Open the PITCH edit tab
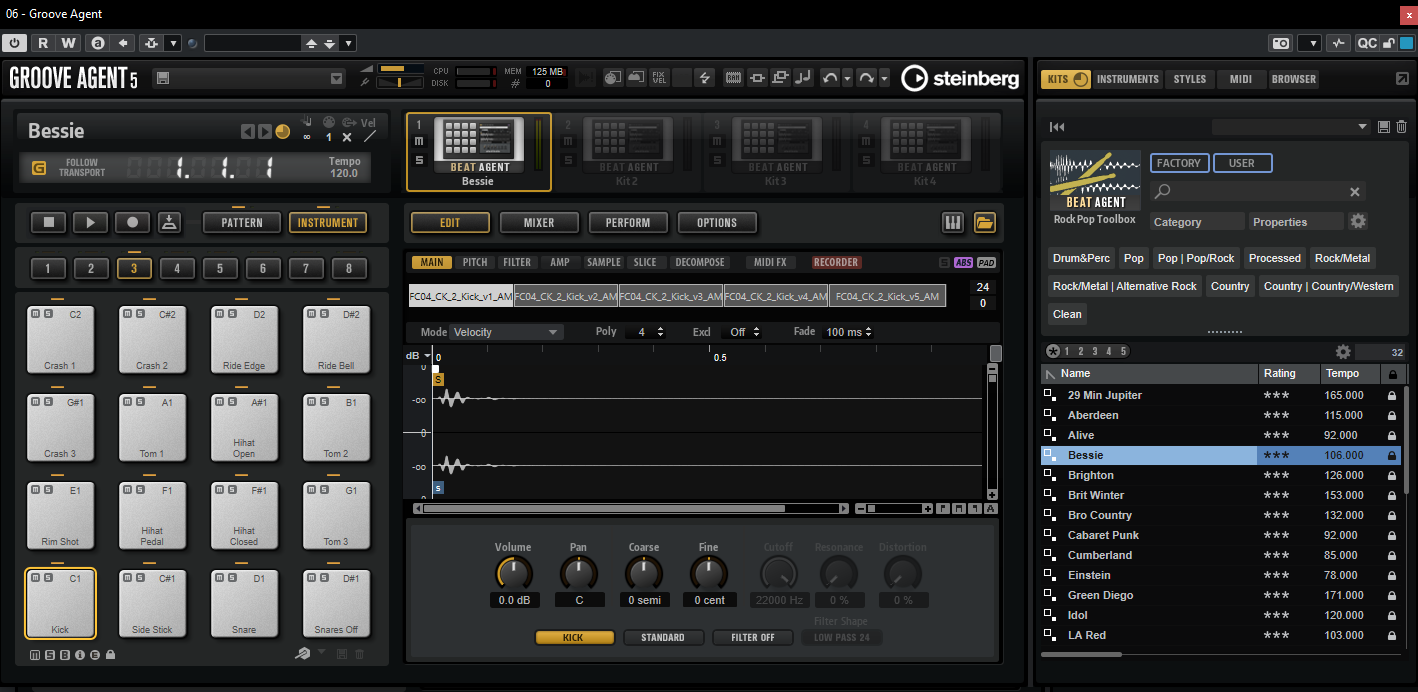 pyautogui.click(x=475, y=263)
